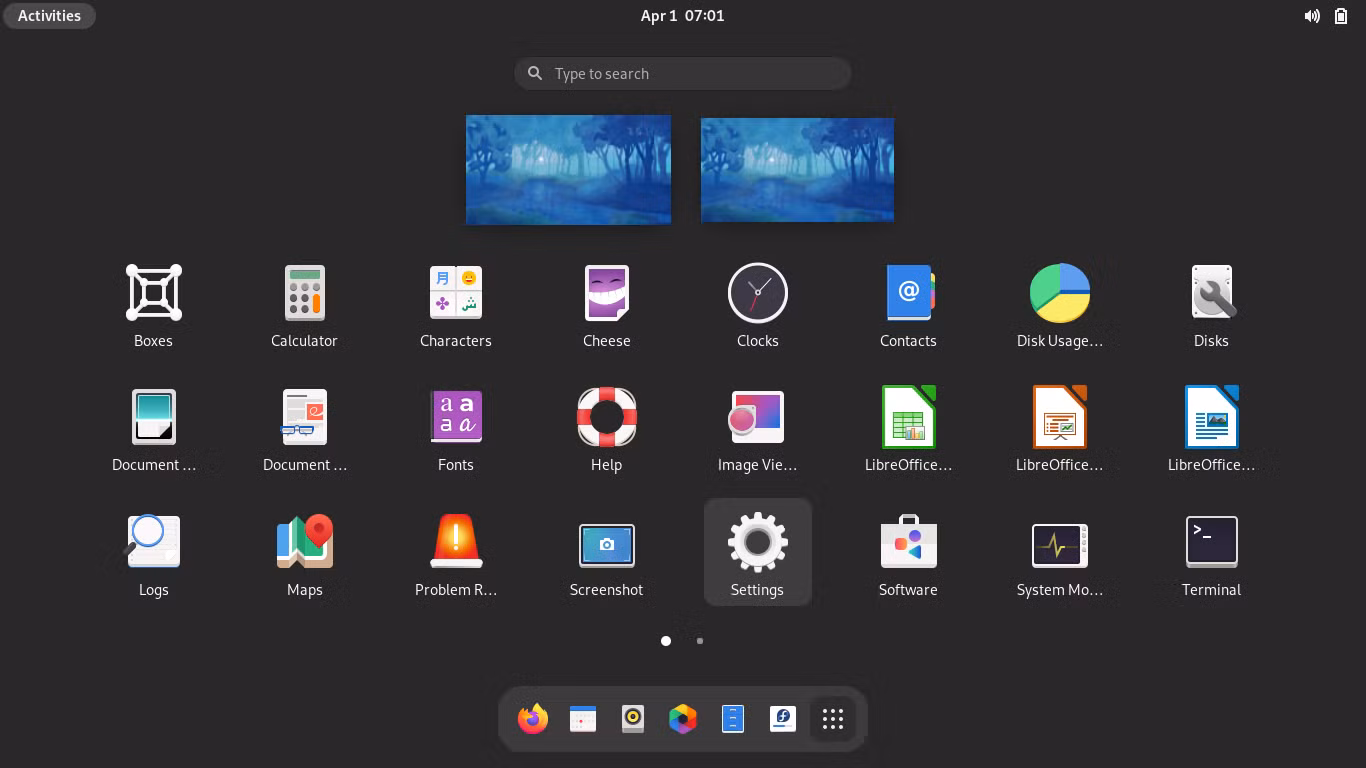Launch the Image Viewer app
Image resolution: width=1366 pixels, height=768 pixels.
pos(758,429)
